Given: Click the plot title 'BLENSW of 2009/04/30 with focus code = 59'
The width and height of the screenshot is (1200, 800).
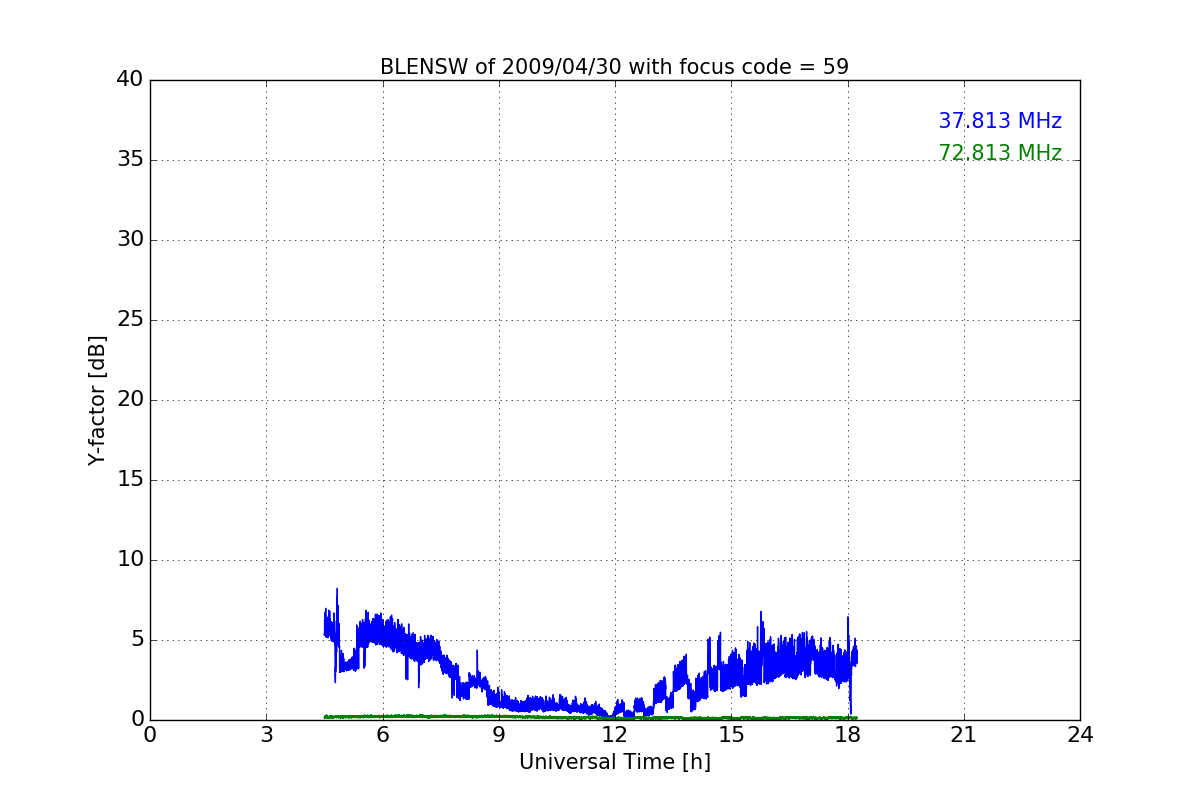Looking at the screenshot, I should point(614,67).
